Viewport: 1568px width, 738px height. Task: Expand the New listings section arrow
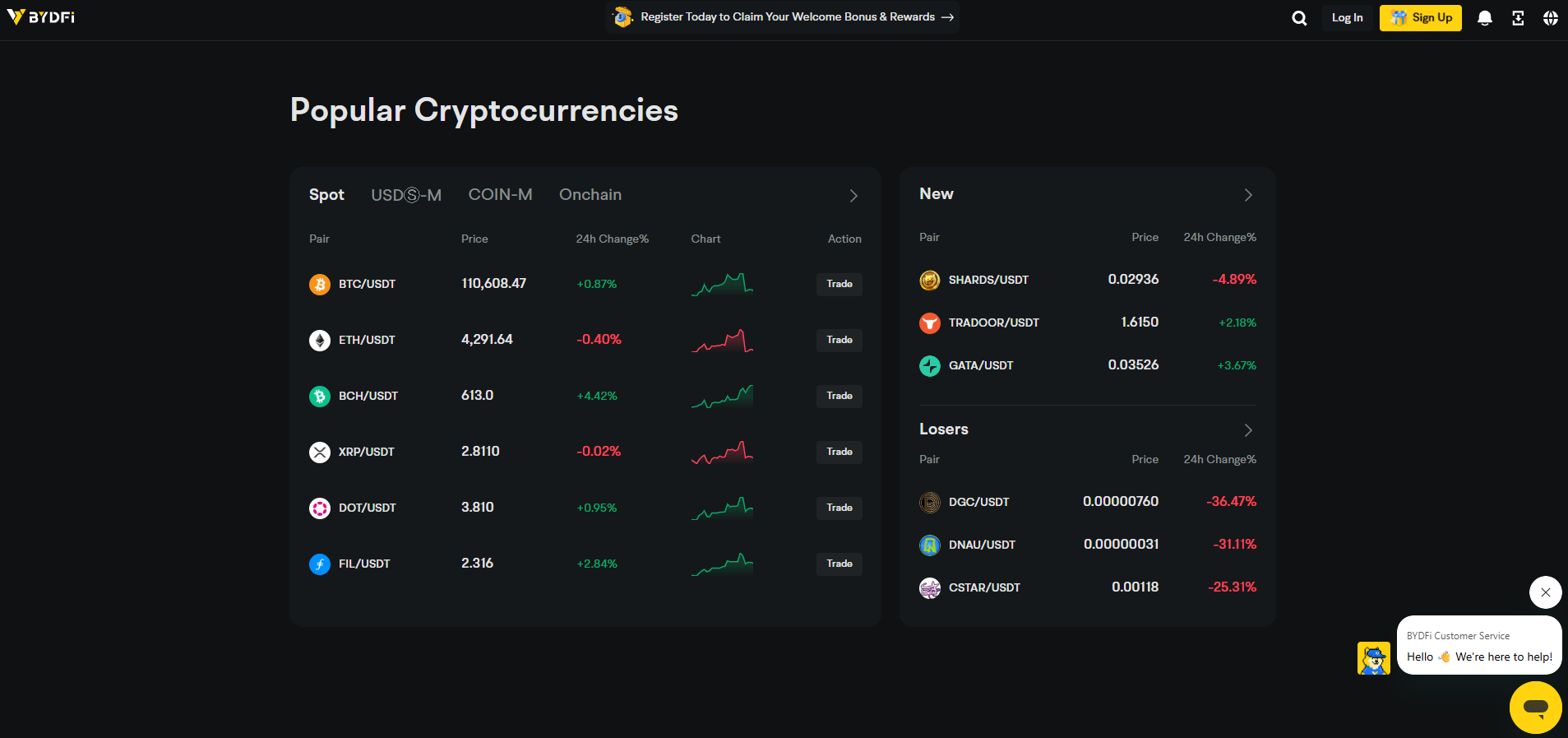1248,195
